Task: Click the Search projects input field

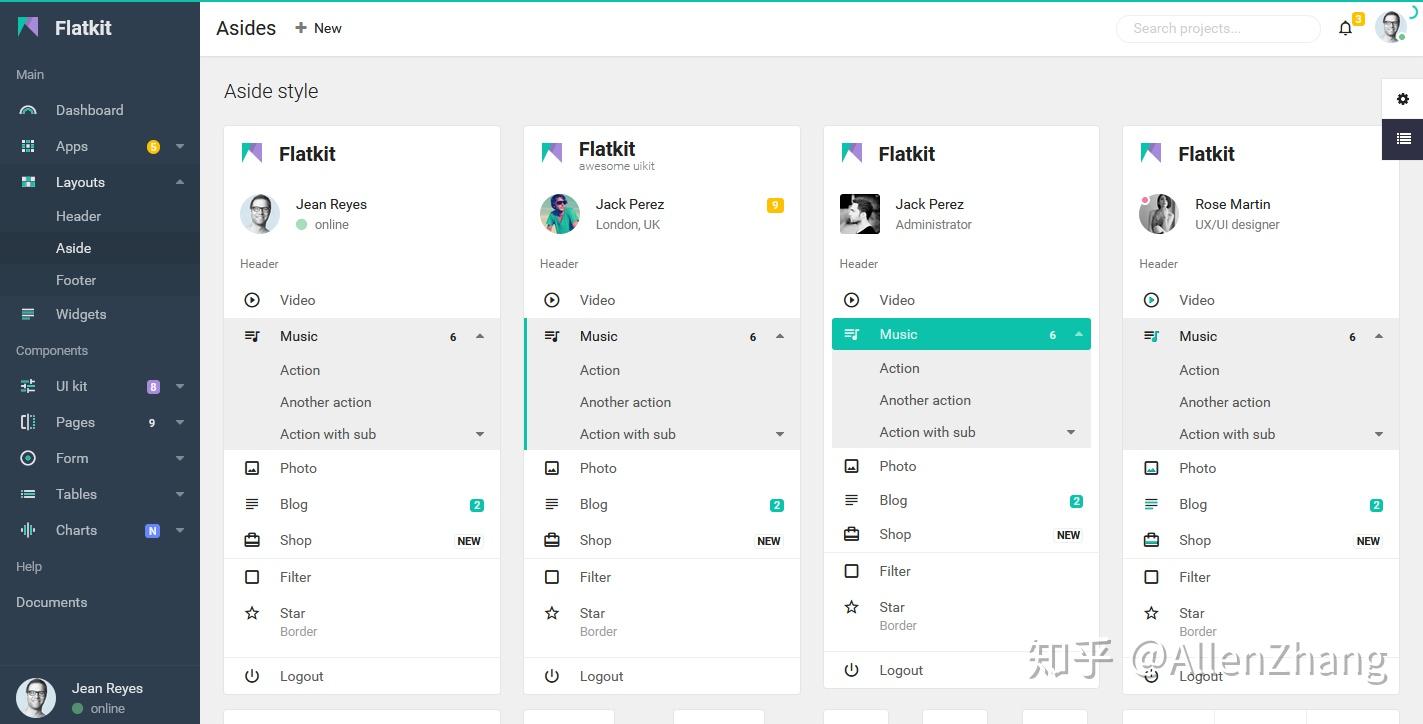Action: (1218, 29)
